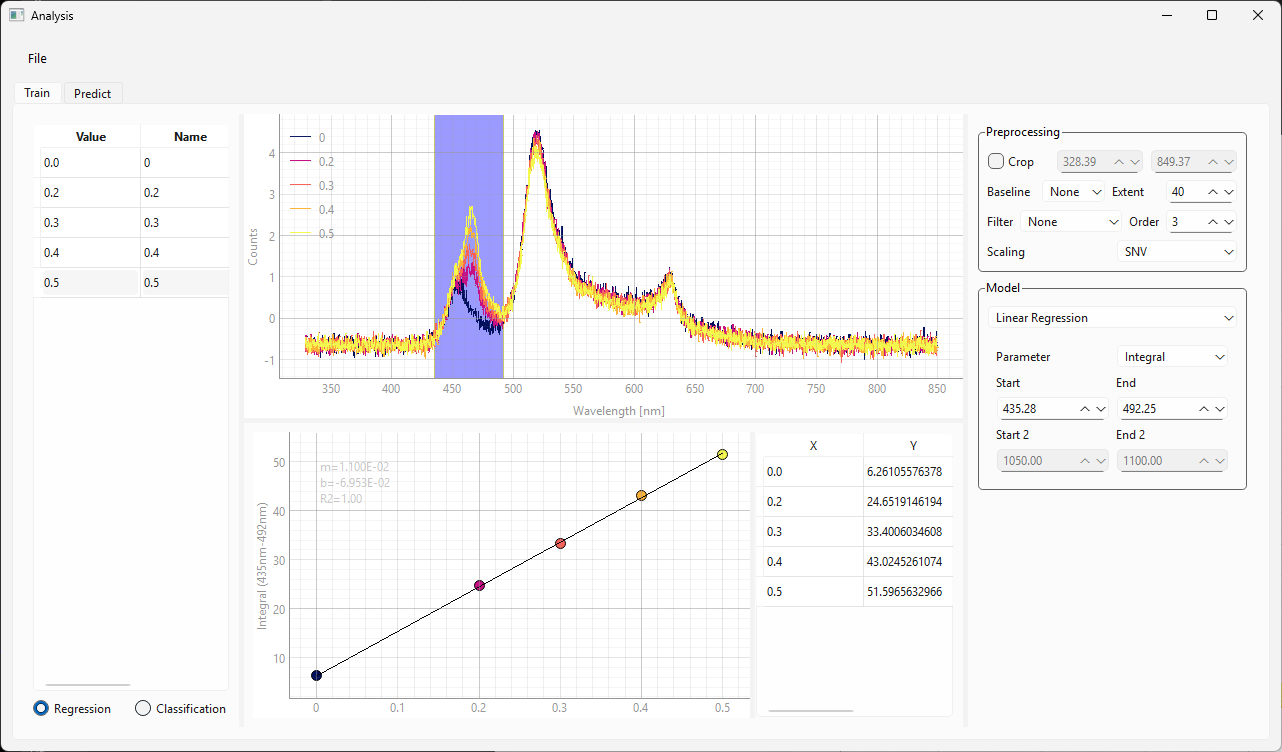Expand the Scaling SNV dropdown
1282x752 pixels.
[1176, 252]
